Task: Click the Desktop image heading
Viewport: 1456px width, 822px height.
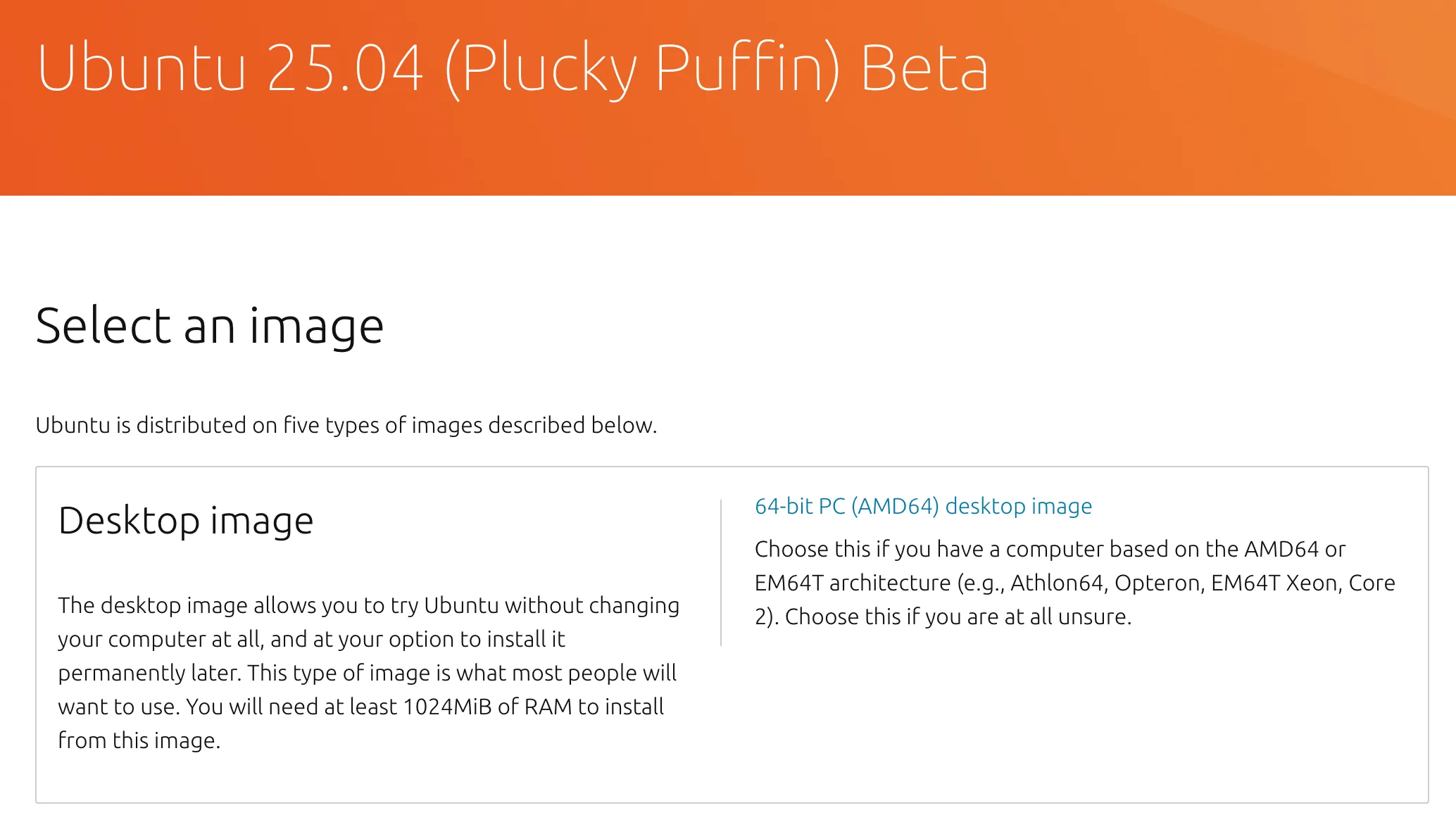Action: (x=185, y=520)
